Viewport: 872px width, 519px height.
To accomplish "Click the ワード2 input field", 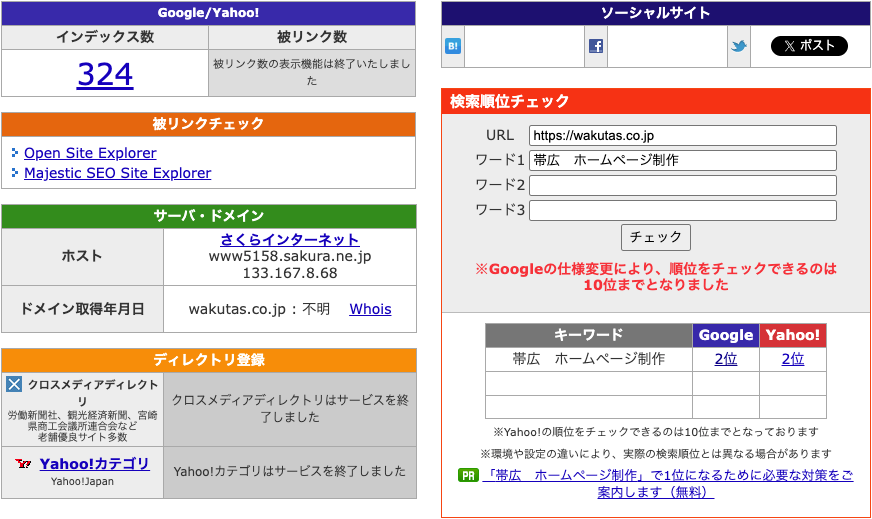I will pyautogui.click(x=682, y=185).
